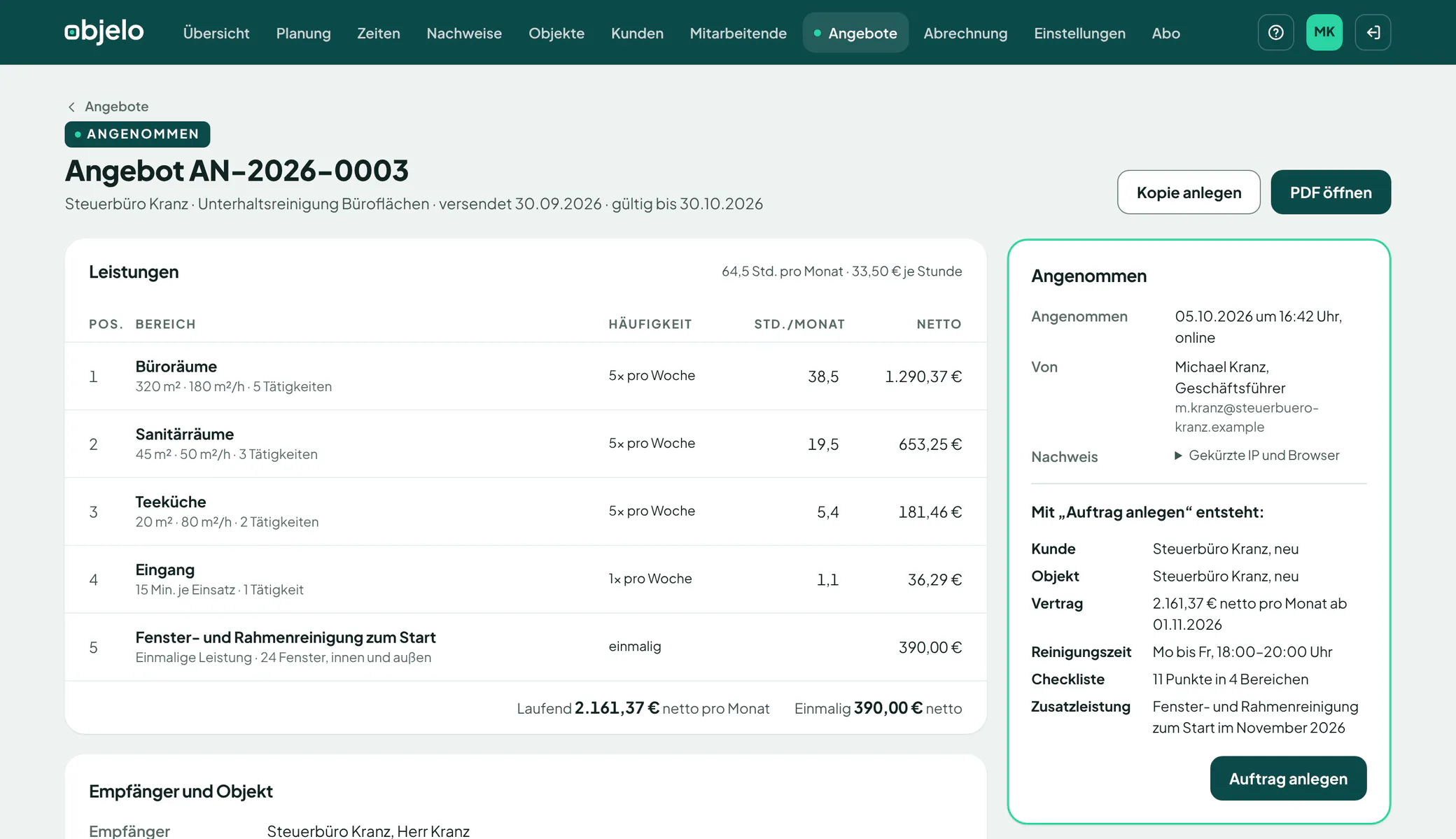Click the 1.290,37 € net amount
Screen dimensions: 1456x839
(x=923, y=376)
